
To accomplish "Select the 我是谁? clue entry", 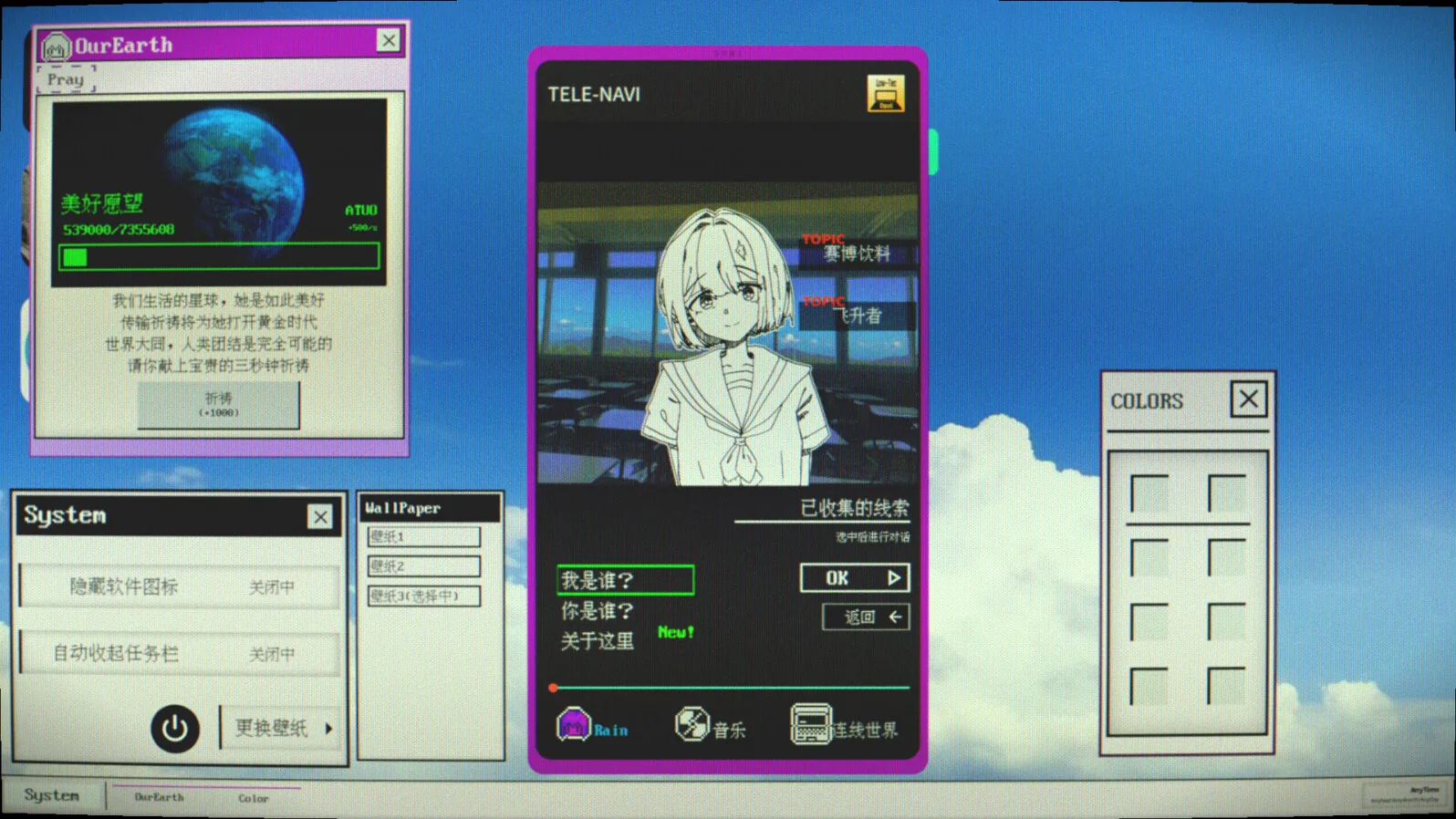I will point(625,580).
